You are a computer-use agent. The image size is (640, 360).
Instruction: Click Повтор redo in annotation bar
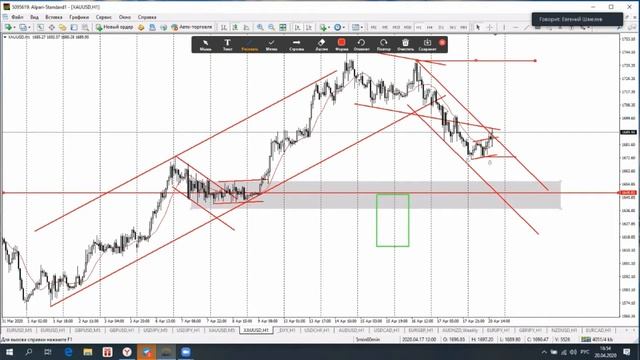pos(383,45)
